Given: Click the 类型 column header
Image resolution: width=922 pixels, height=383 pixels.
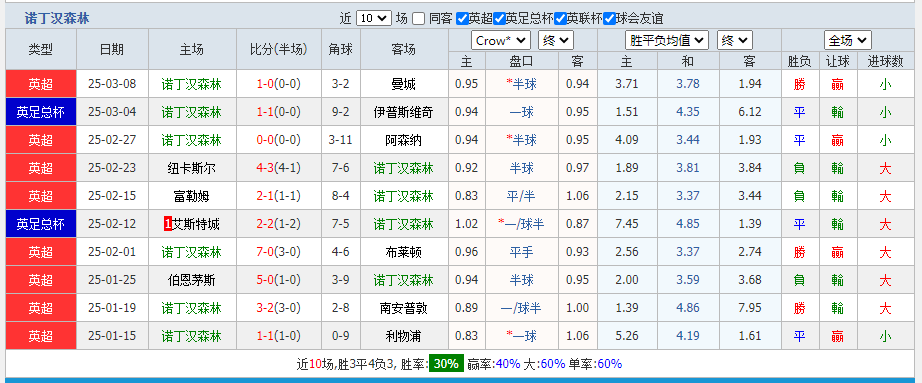Looking at the screenshot, I should 41,49.
